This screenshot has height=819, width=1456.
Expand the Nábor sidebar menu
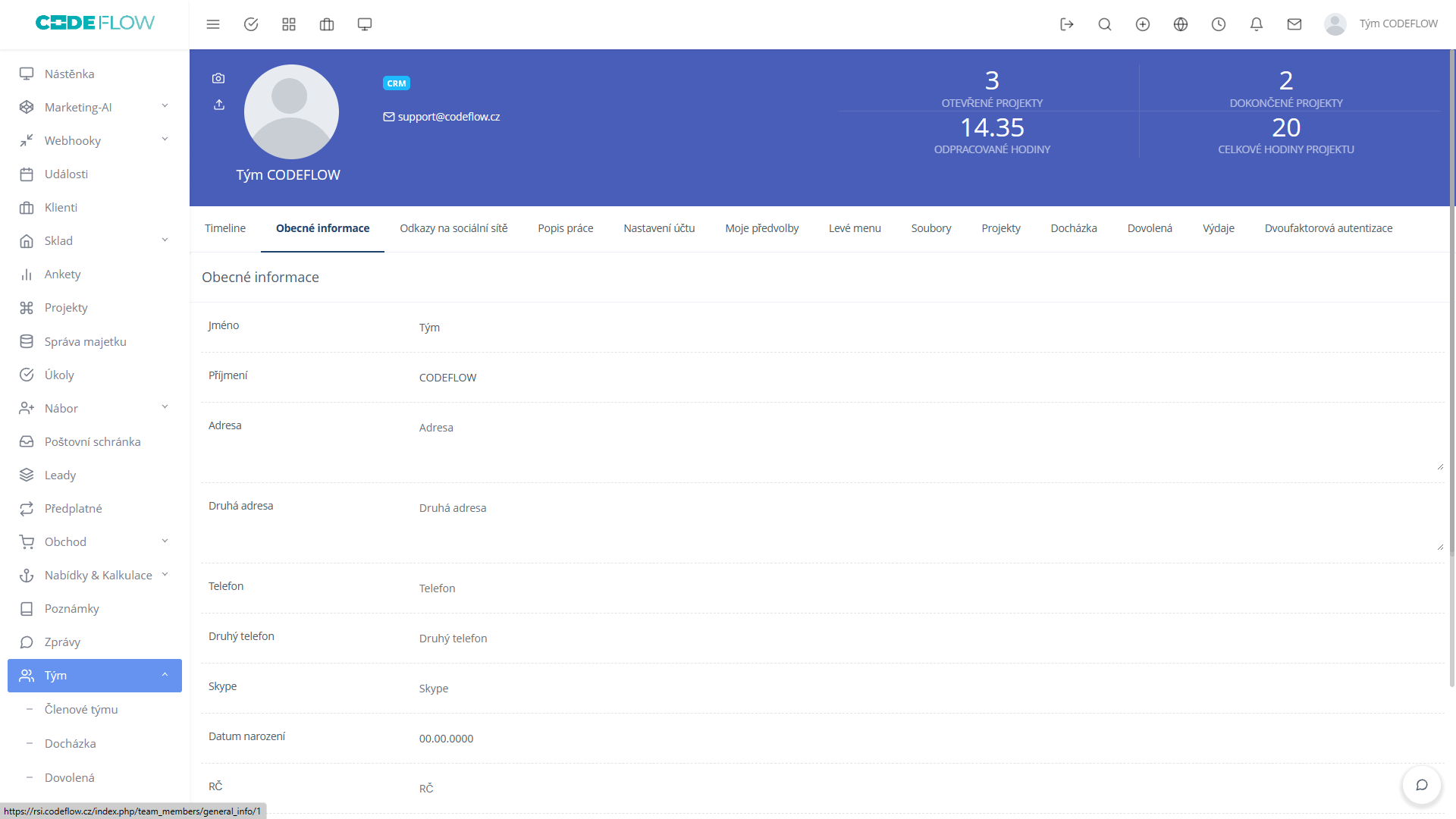[x=95, y=408]
